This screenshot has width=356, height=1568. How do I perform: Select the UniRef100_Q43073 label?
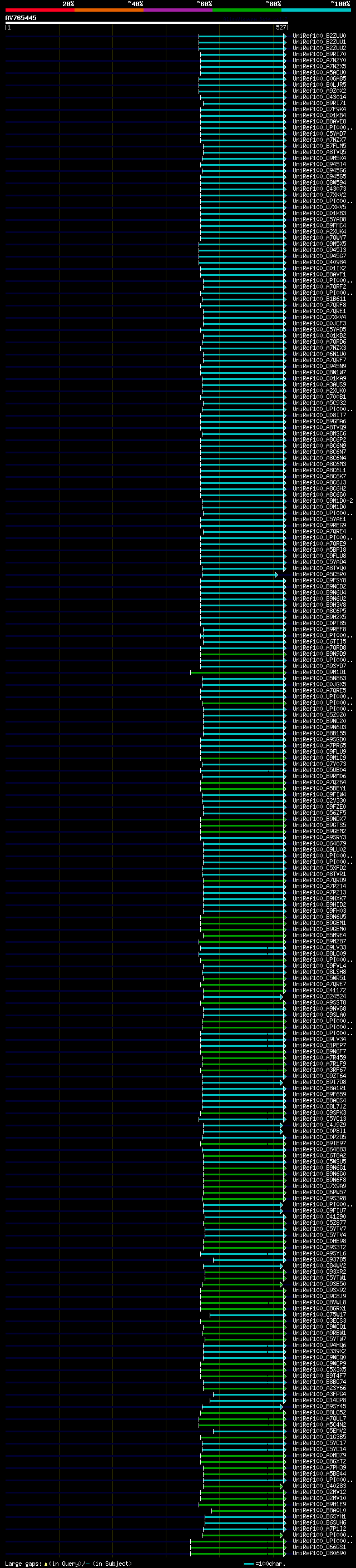319,189
